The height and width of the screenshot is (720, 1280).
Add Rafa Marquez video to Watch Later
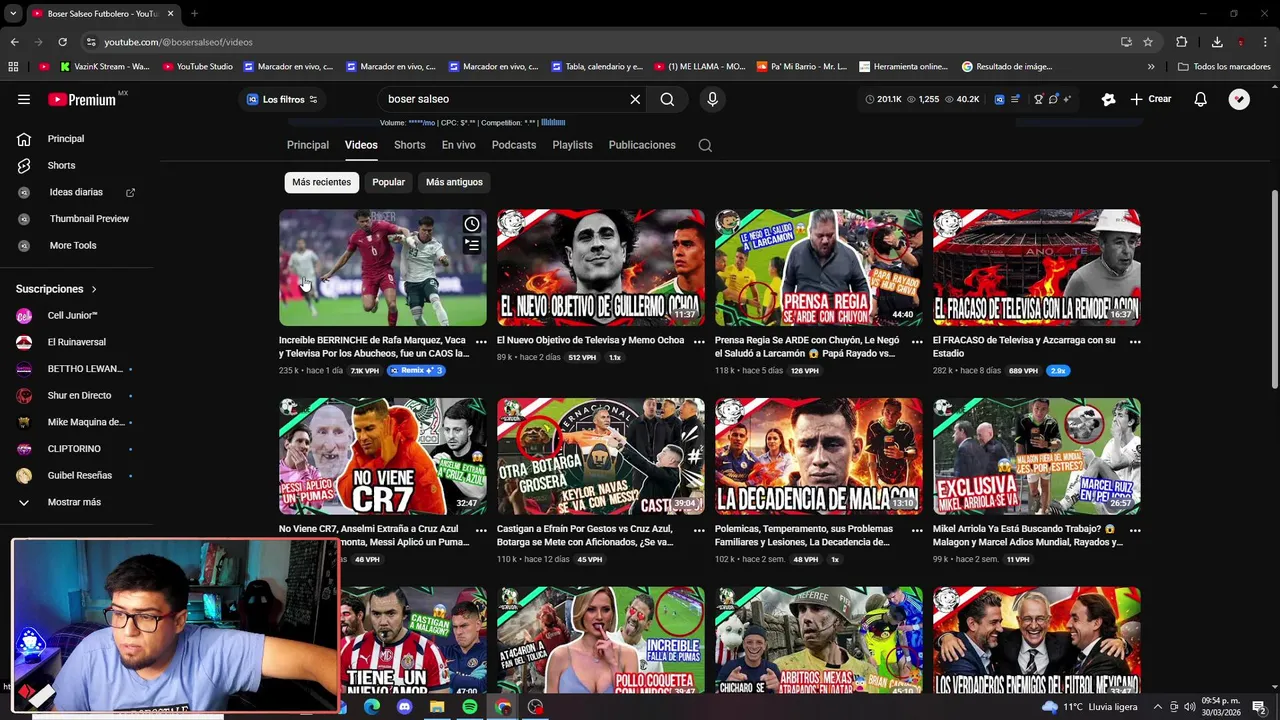[472, 224]
